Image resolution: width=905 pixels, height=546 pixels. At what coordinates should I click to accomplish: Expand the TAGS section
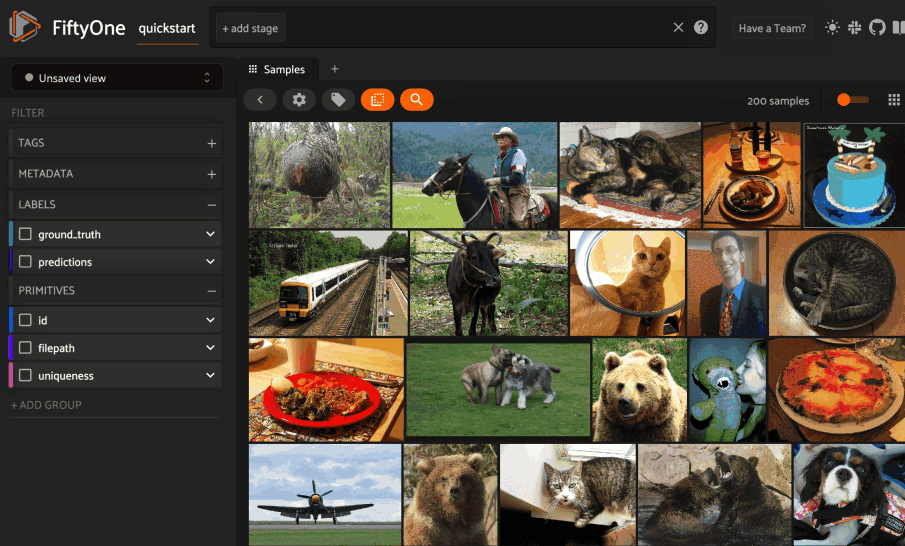click(x=211, y=144)
